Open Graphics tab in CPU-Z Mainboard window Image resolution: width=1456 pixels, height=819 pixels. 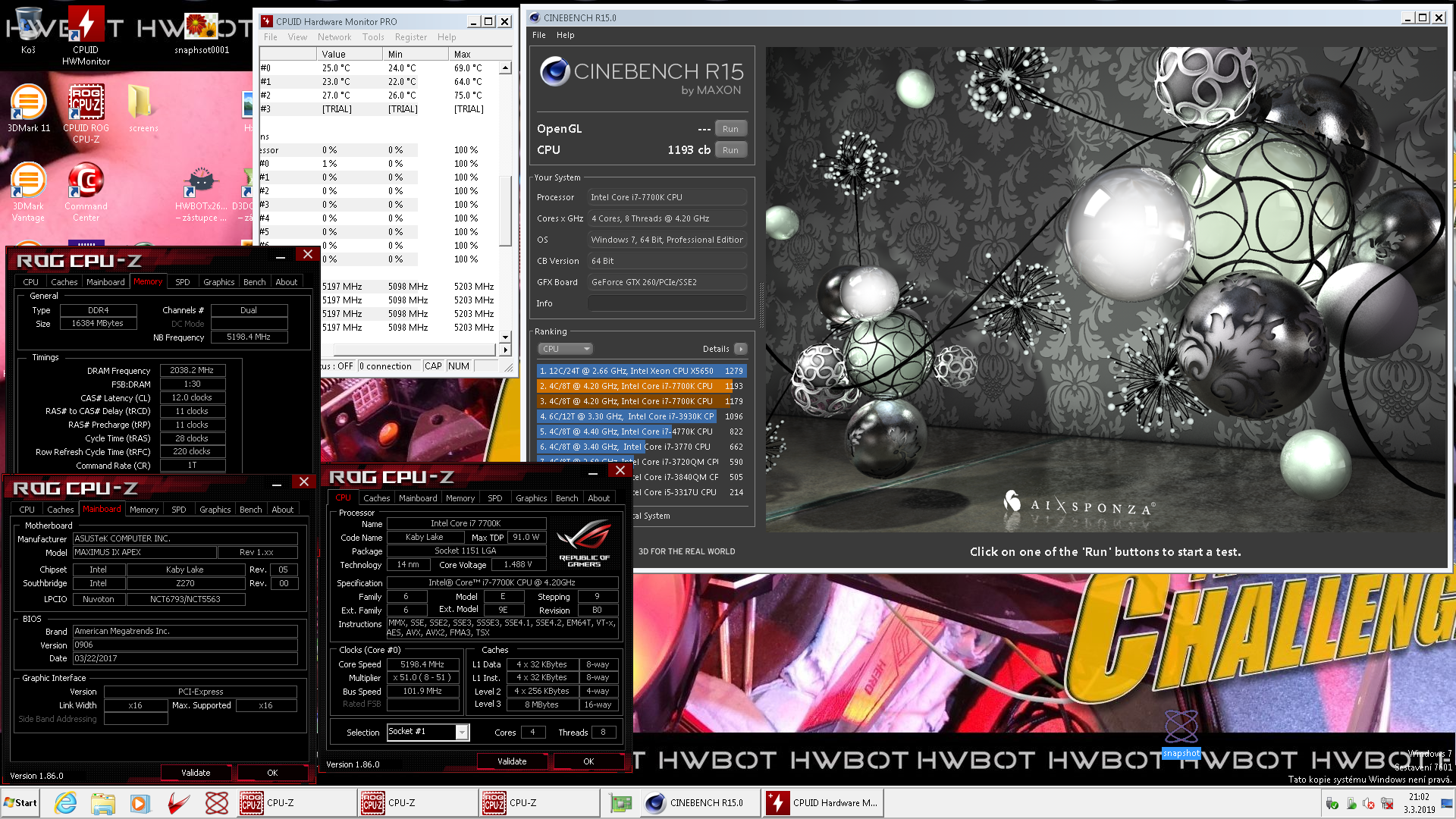pos(215,510)
